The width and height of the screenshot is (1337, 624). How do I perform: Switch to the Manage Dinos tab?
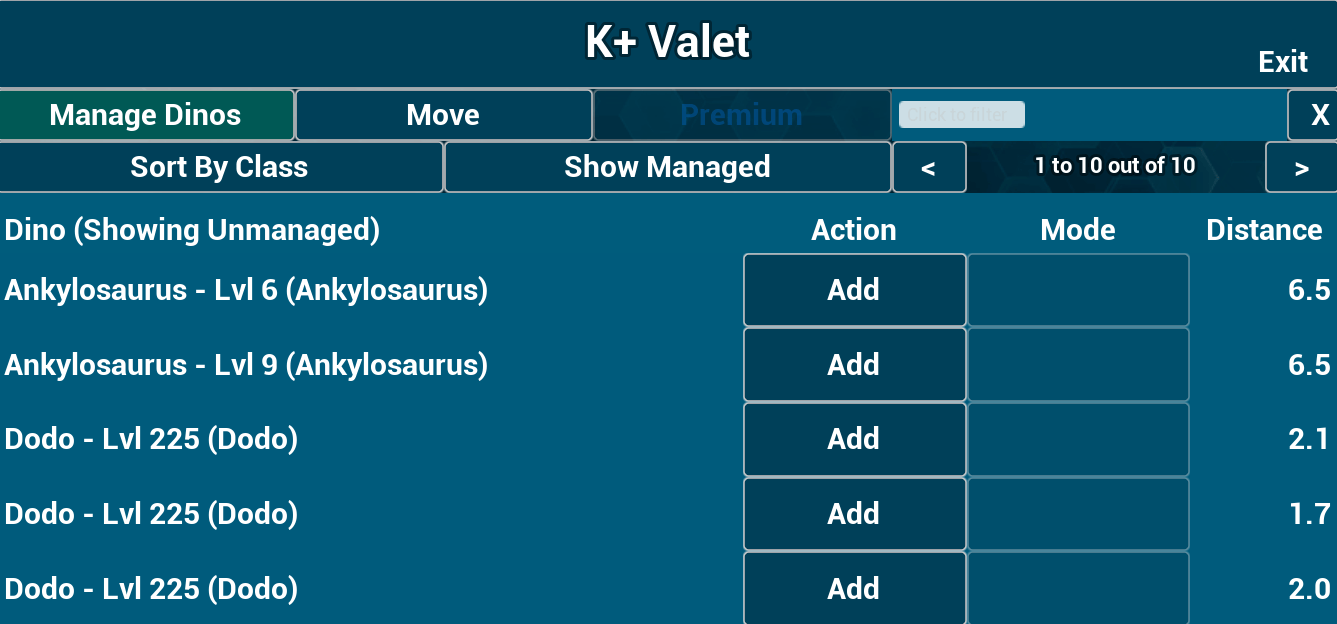click(146, 115)
